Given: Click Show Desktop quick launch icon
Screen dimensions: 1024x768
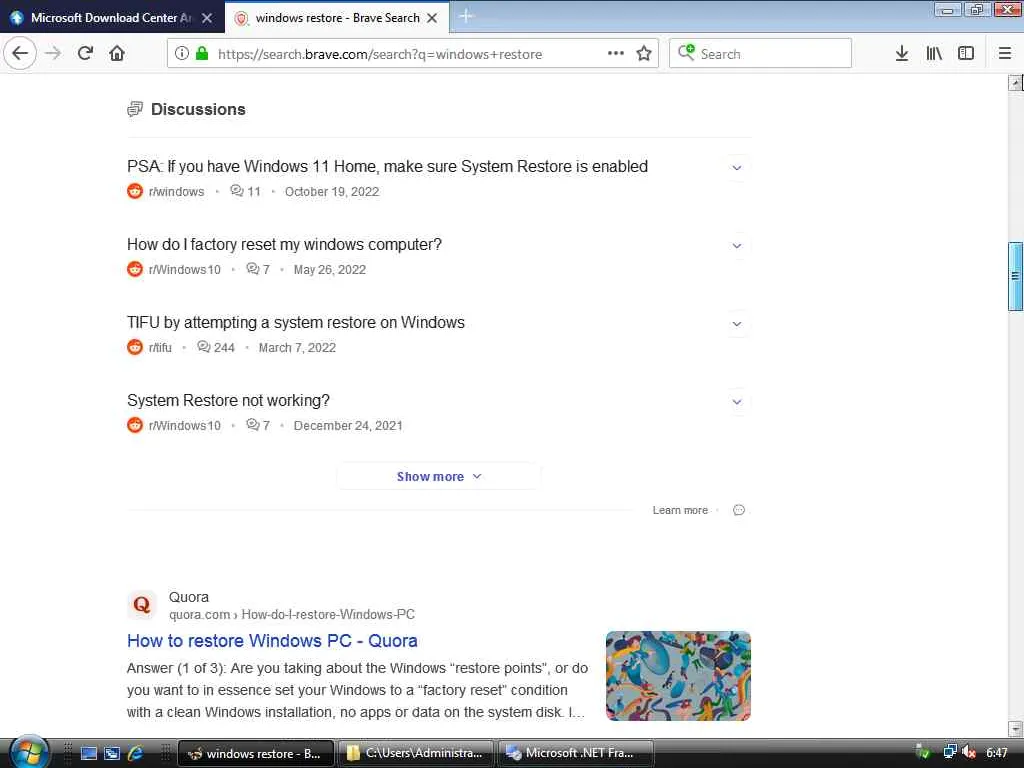Looking at the screenshot, I should tap(89, 753).
